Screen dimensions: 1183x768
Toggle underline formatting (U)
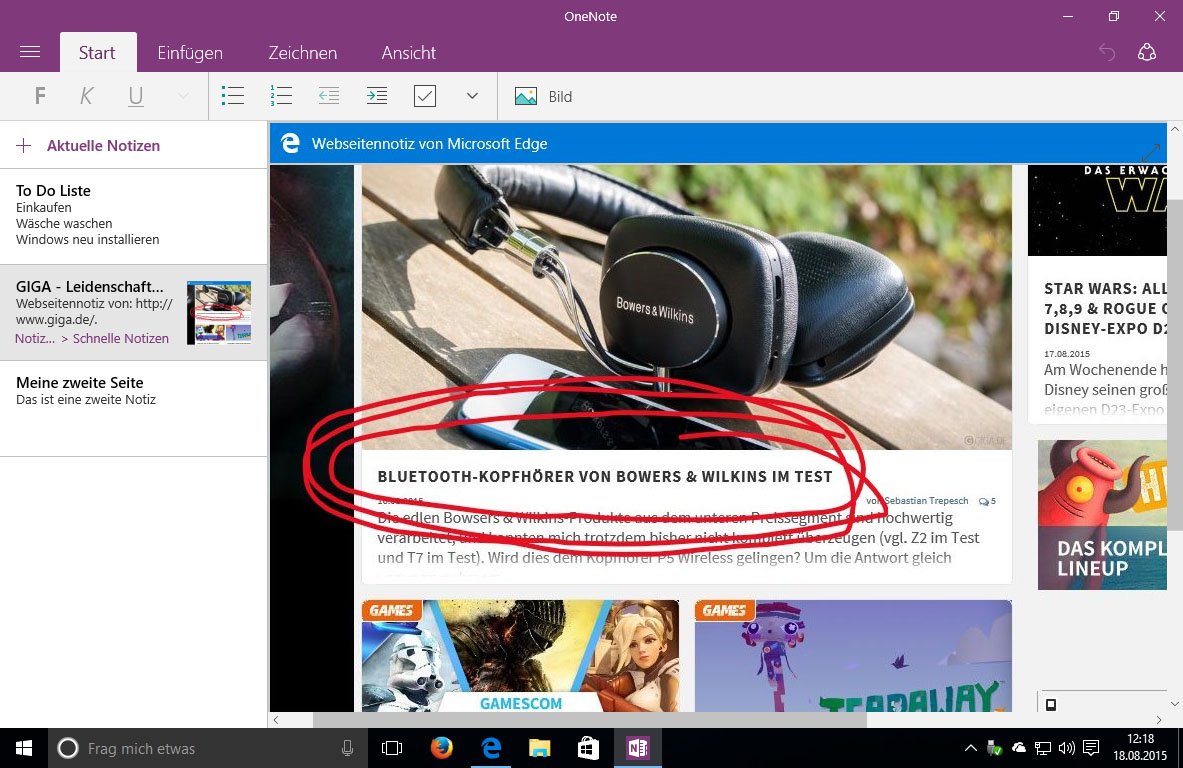tap(136, 96)
